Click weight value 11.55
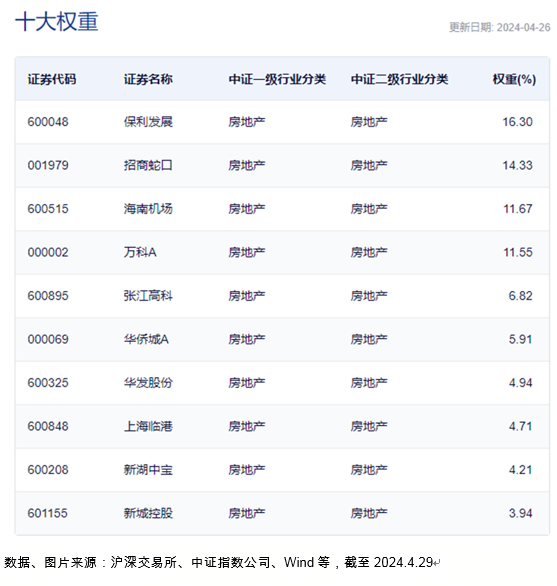 coord(518,252)
